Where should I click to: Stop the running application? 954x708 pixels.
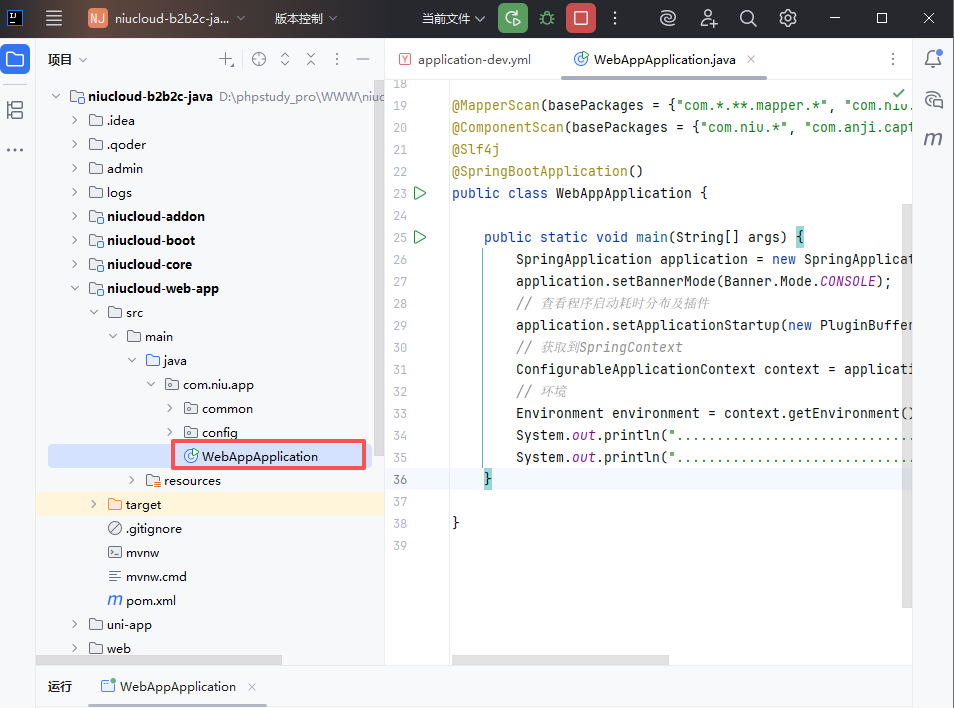pyautogui.click(x=579, y=18)
